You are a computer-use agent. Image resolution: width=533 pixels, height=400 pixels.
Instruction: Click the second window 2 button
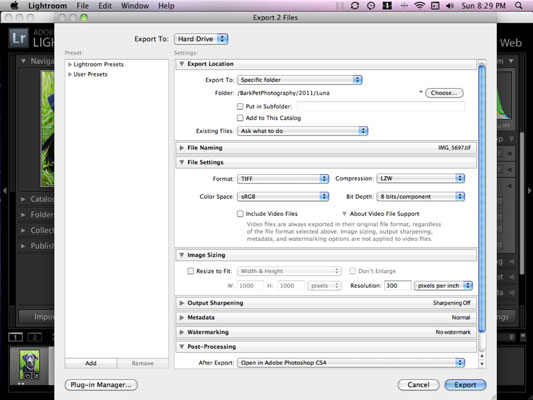coord(34,337)
